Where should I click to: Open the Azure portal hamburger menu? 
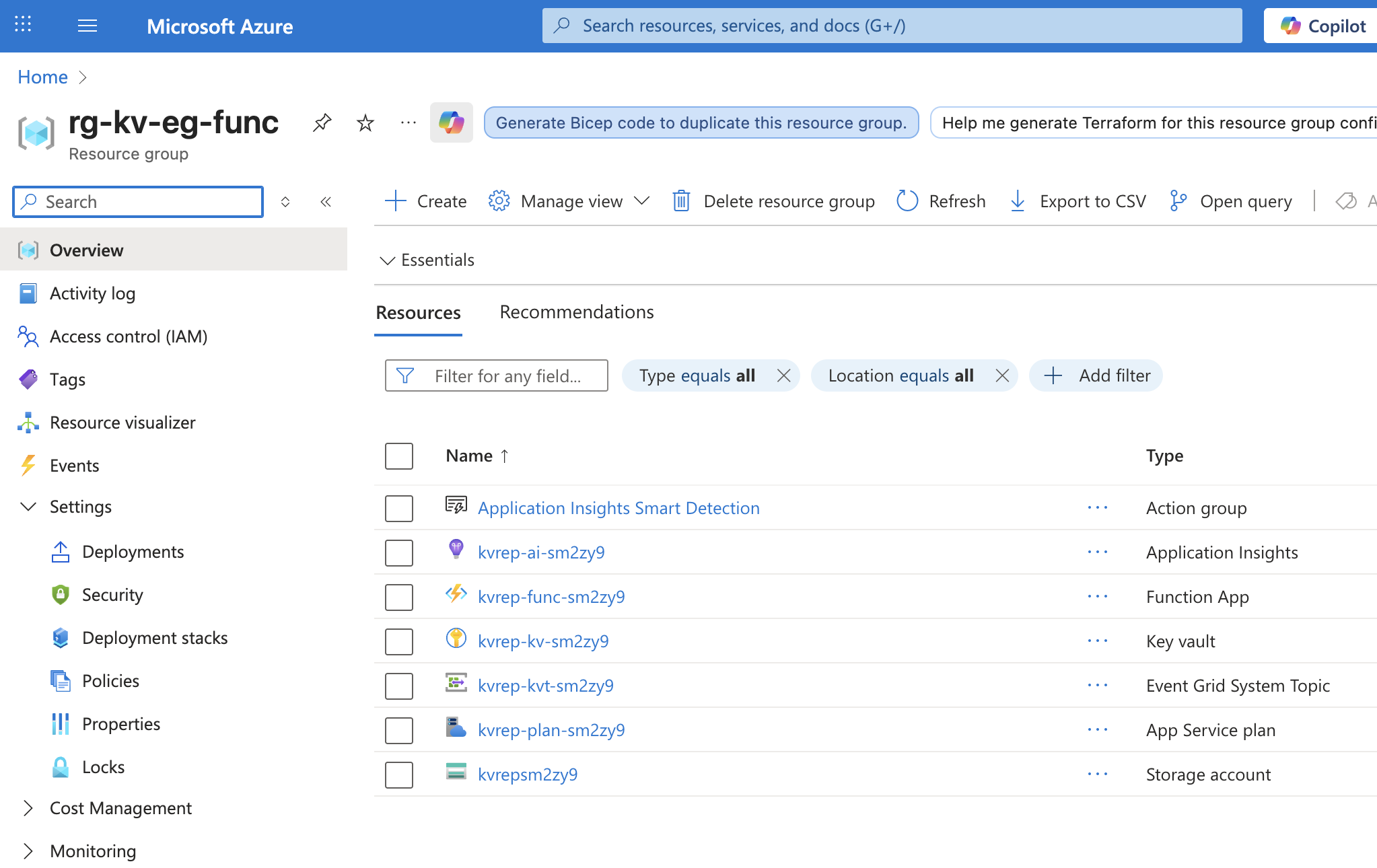point(87,26)
